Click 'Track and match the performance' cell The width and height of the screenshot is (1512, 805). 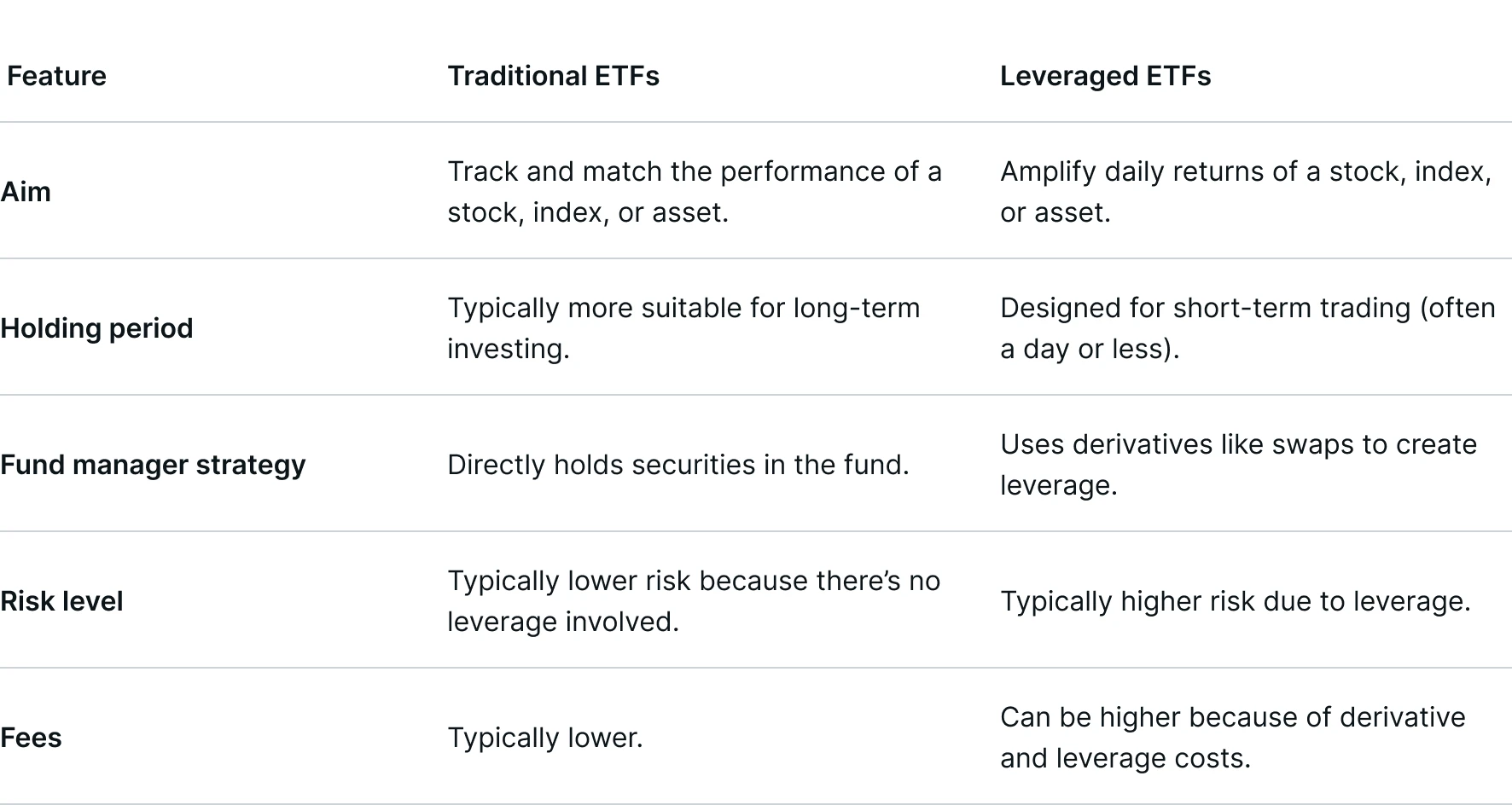(694, 172)
